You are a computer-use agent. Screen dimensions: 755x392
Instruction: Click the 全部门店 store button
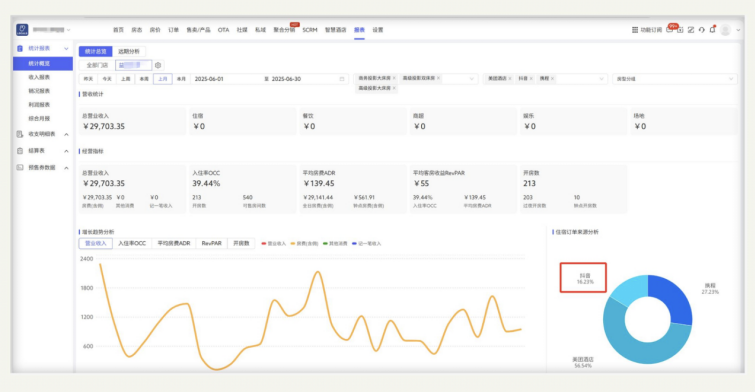97,65
